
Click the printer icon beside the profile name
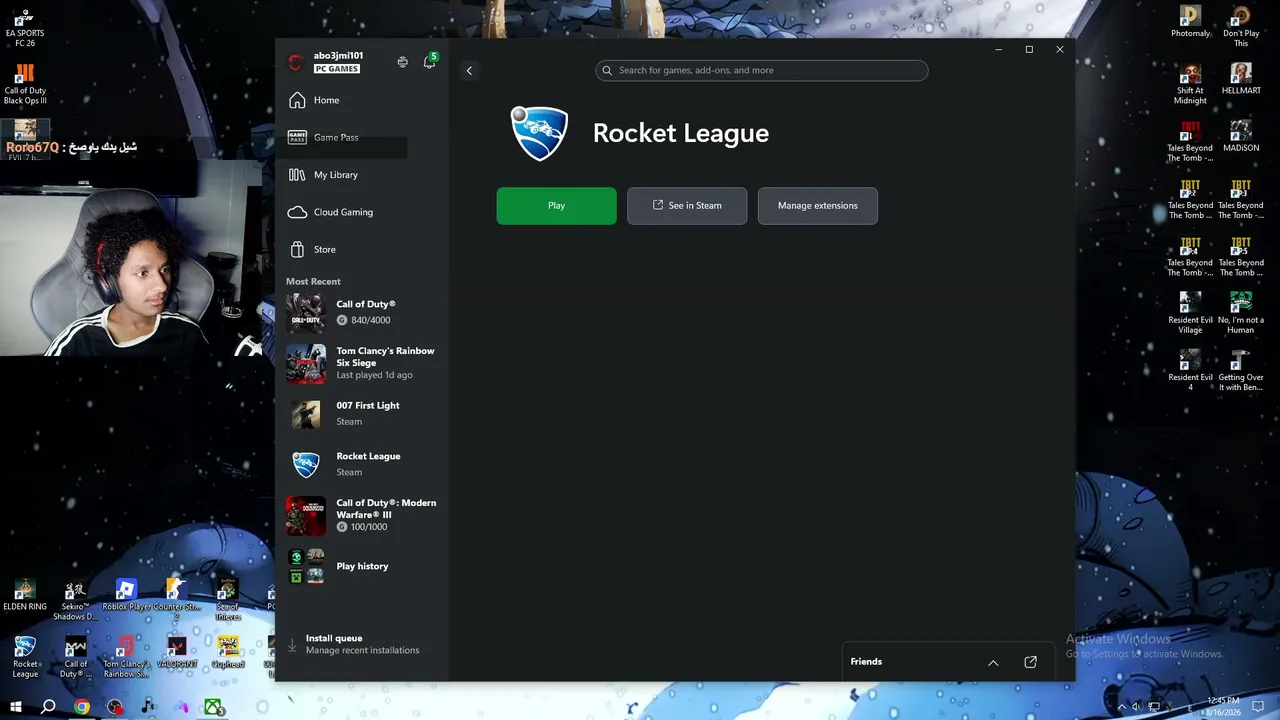point(402,62)
